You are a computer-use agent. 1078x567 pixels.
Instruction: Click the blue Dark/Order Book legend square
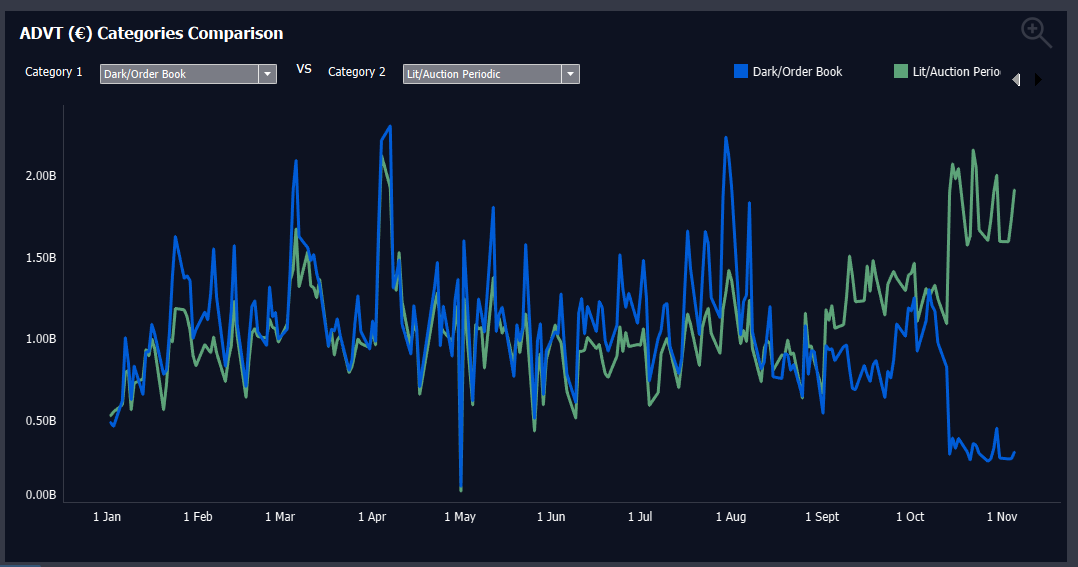click(741, 72)
